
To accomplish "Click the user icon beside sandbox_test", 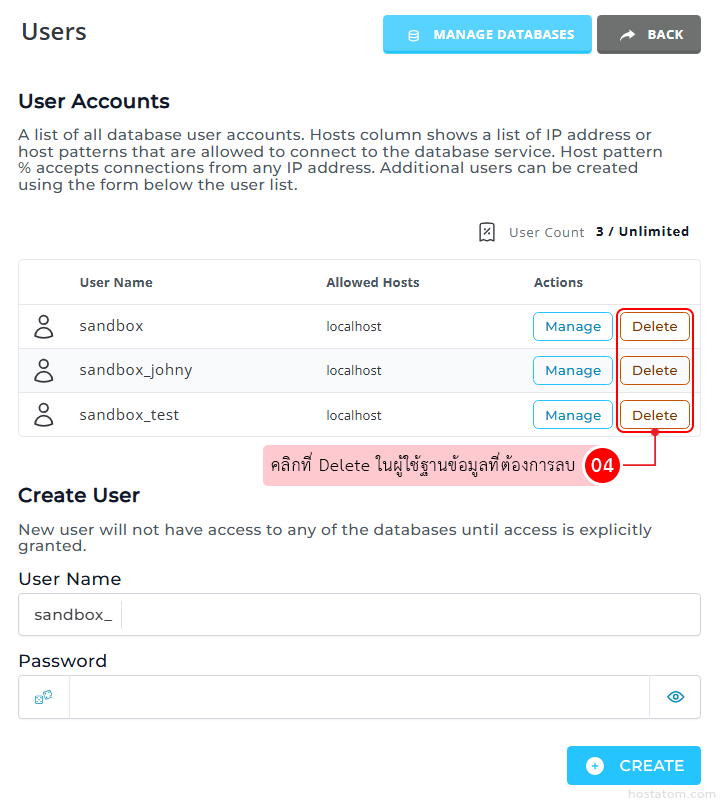I will point(44,415).
